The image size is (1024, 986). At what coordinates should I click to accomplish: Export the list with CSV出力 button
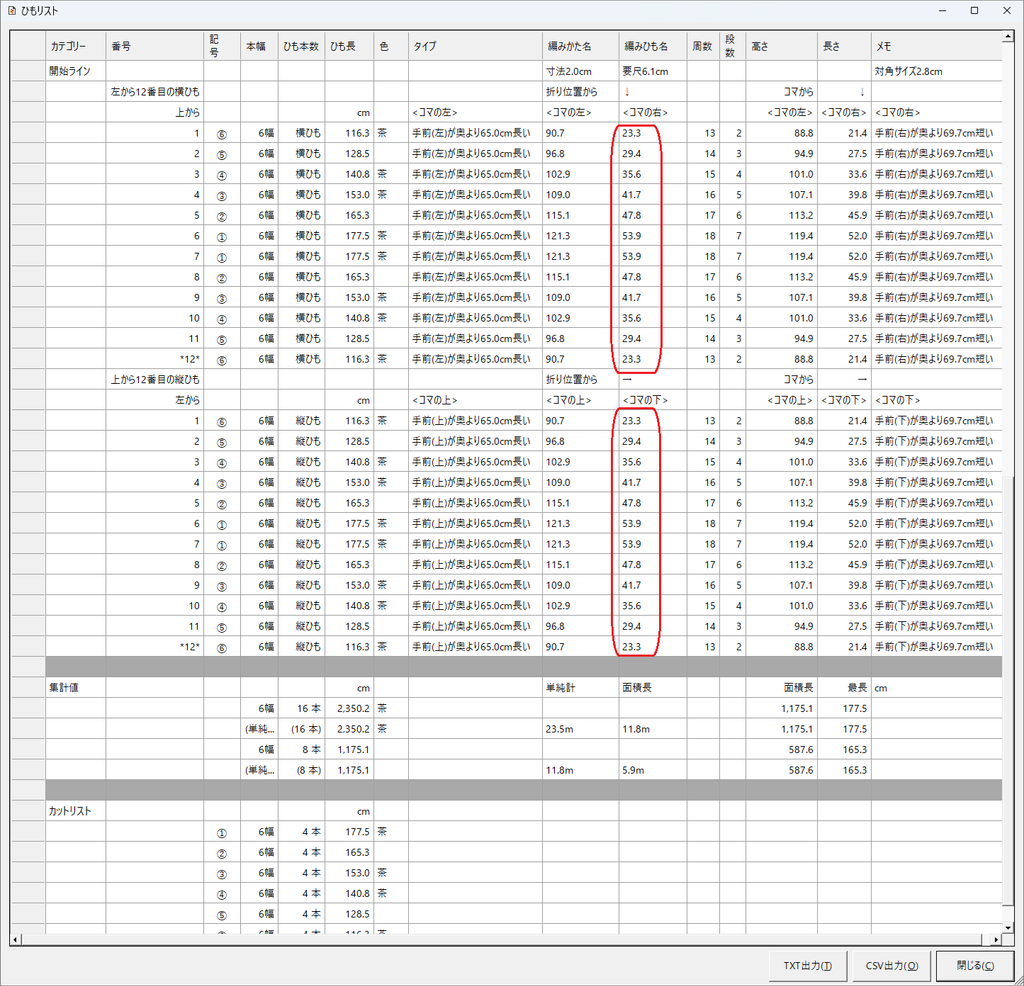pos(891,966)
